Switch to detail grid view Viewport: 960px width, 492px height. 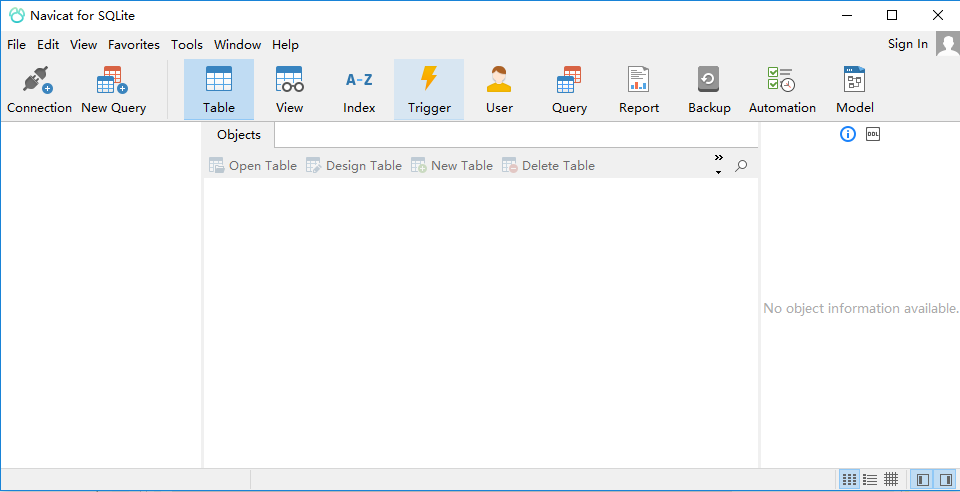coord(891,479)
